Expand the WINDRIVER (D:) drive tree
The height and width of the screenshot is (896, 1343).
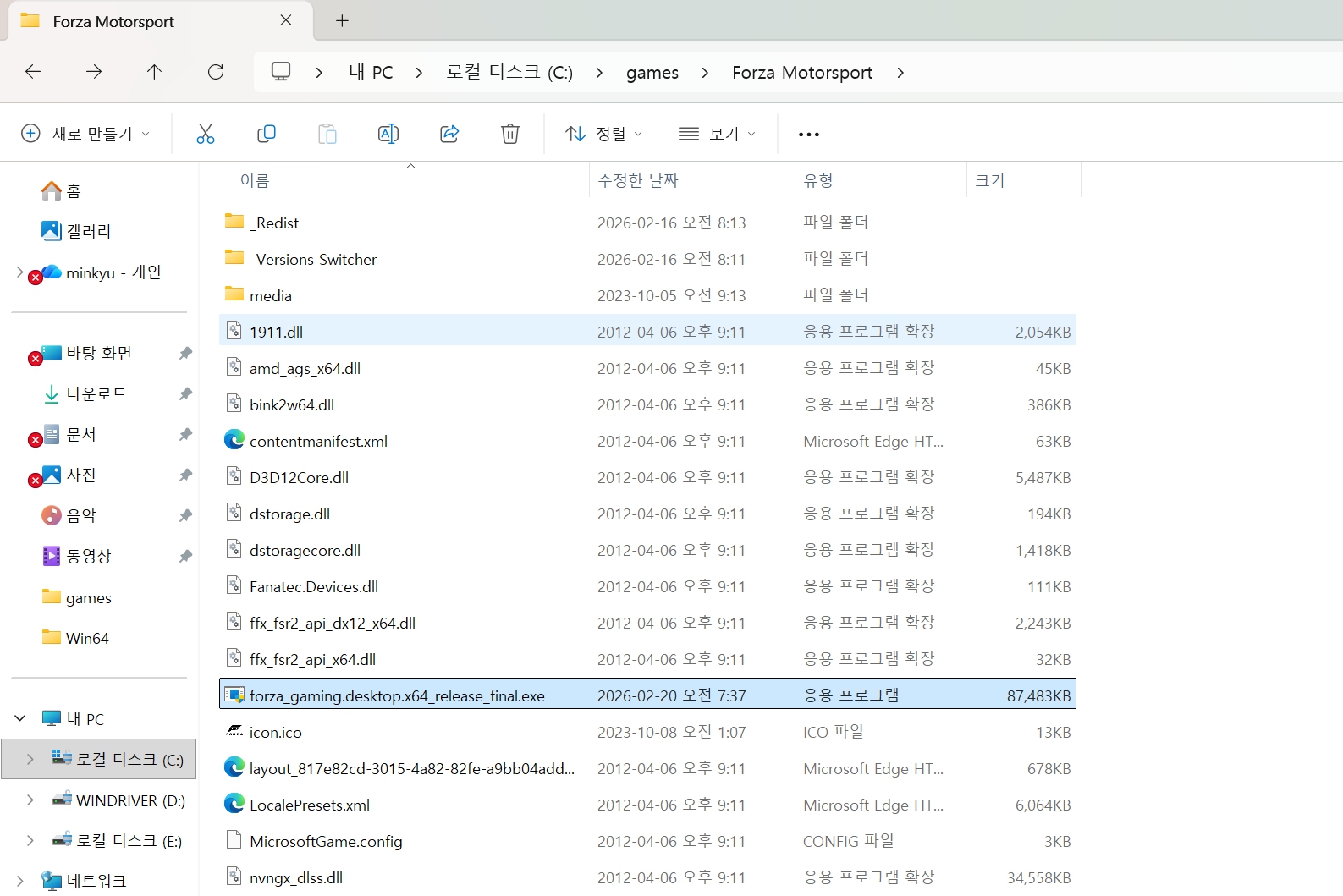(30, 800)
